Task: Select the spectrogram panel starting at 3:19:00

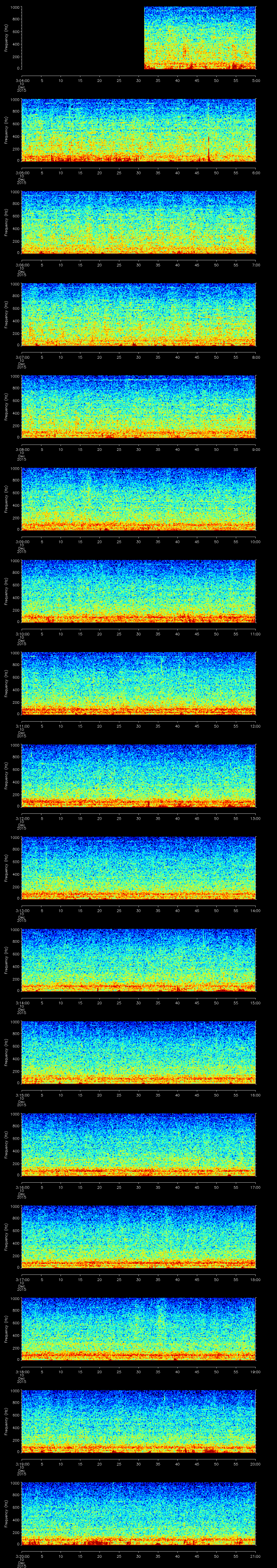Action: coord(139,1421)
